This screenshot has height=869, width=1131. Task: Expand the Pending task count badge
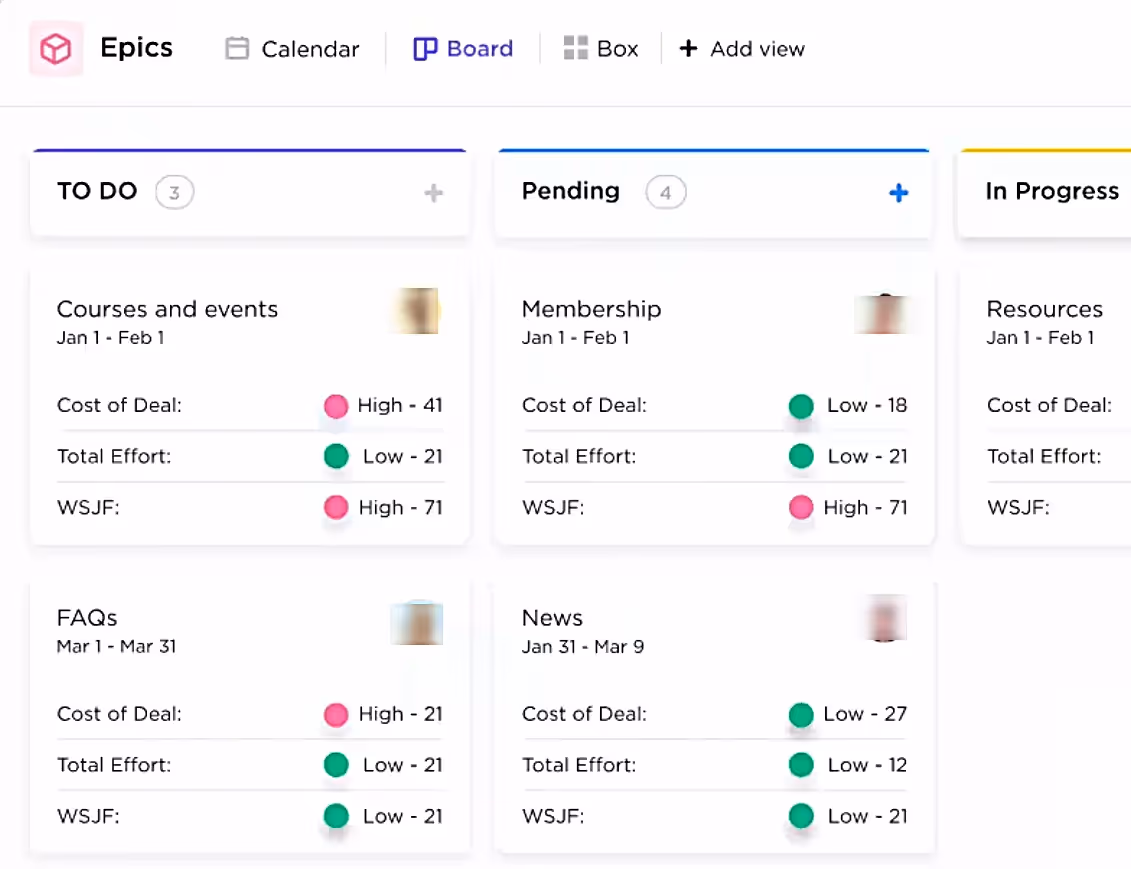[666, 192]
